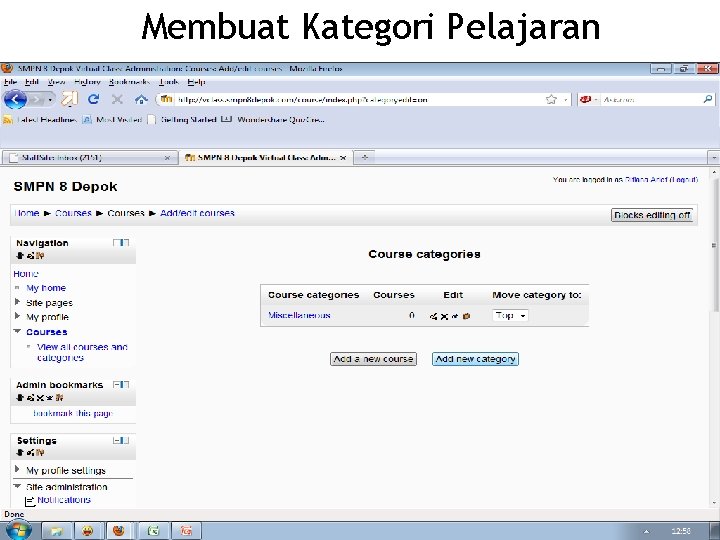Click the Add new category button
This screenshot has width=720, height=540.
[x=475, y=359]
